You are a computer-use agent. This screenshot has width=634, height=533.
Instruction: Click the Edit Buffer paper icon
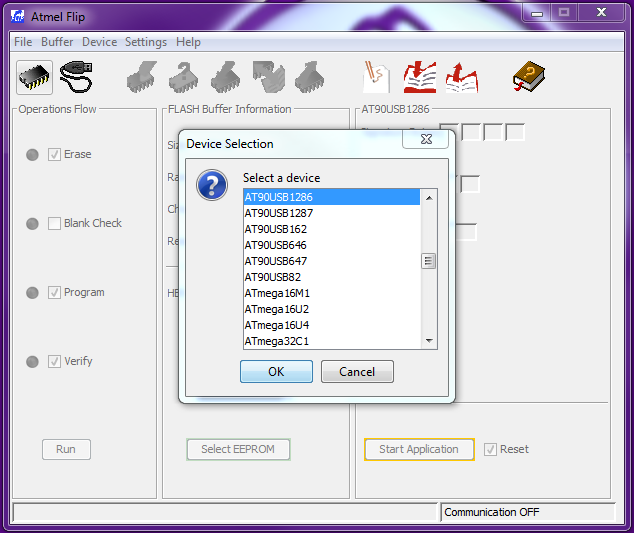pos(377,77)
